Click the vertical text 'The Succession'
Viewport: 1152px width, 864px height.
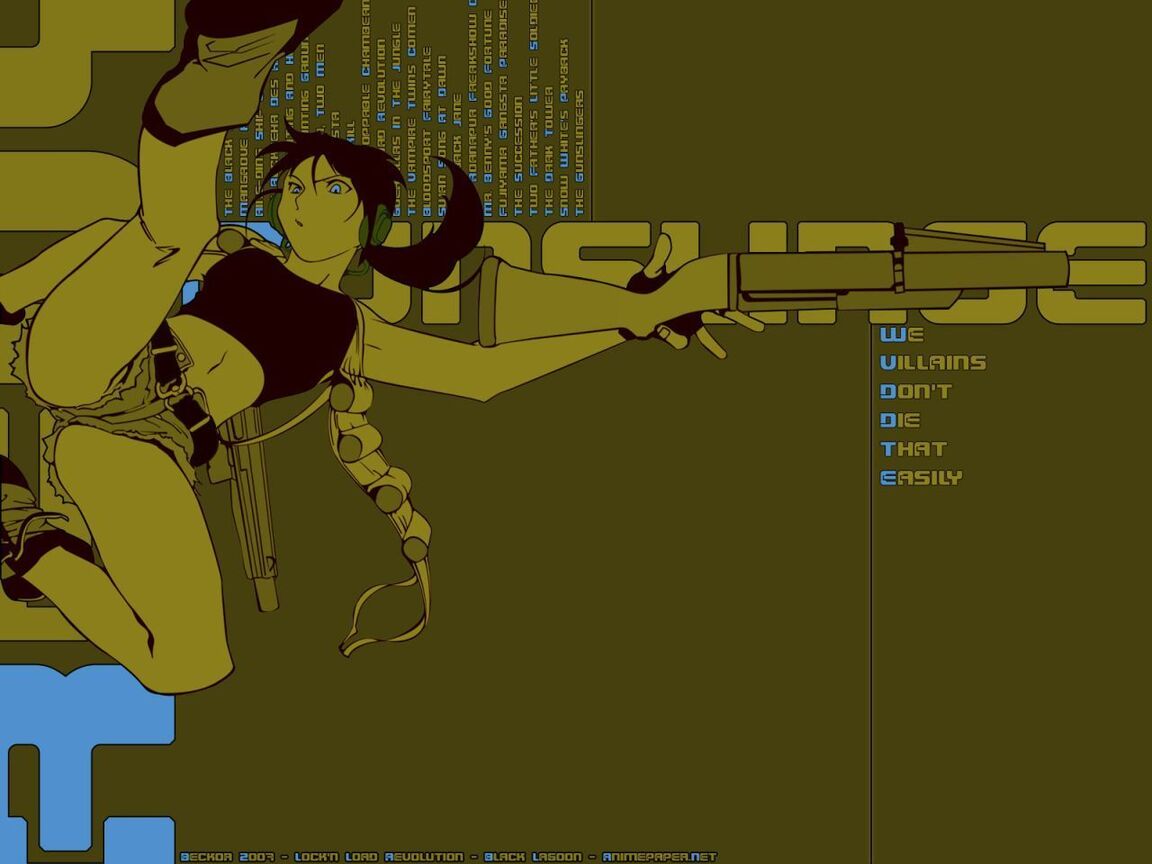click(x=517, y=155)
